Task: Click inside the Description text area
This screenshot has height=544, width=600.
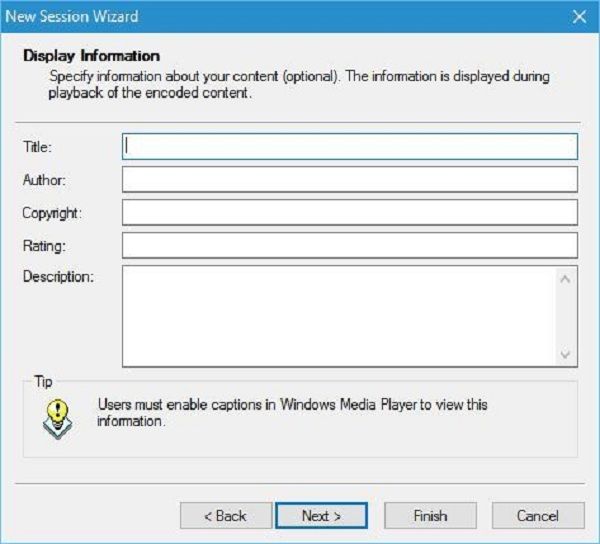Action: click(338, 316)
